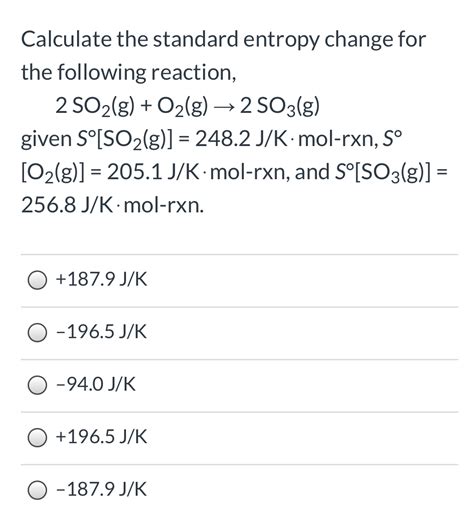Click the '−187.9 J/K' answer label text
474x516 pixels.
(101, 489)
